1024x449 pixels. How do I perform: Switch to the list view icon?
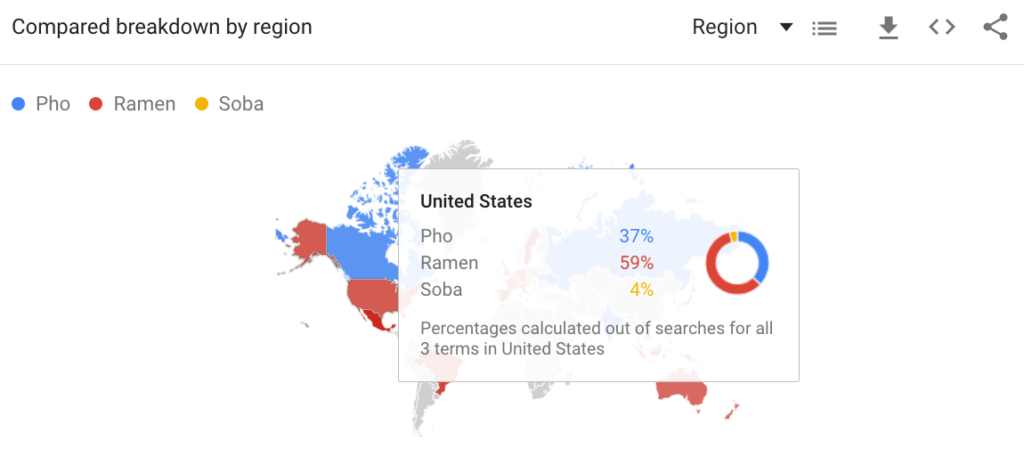[824, 28]
